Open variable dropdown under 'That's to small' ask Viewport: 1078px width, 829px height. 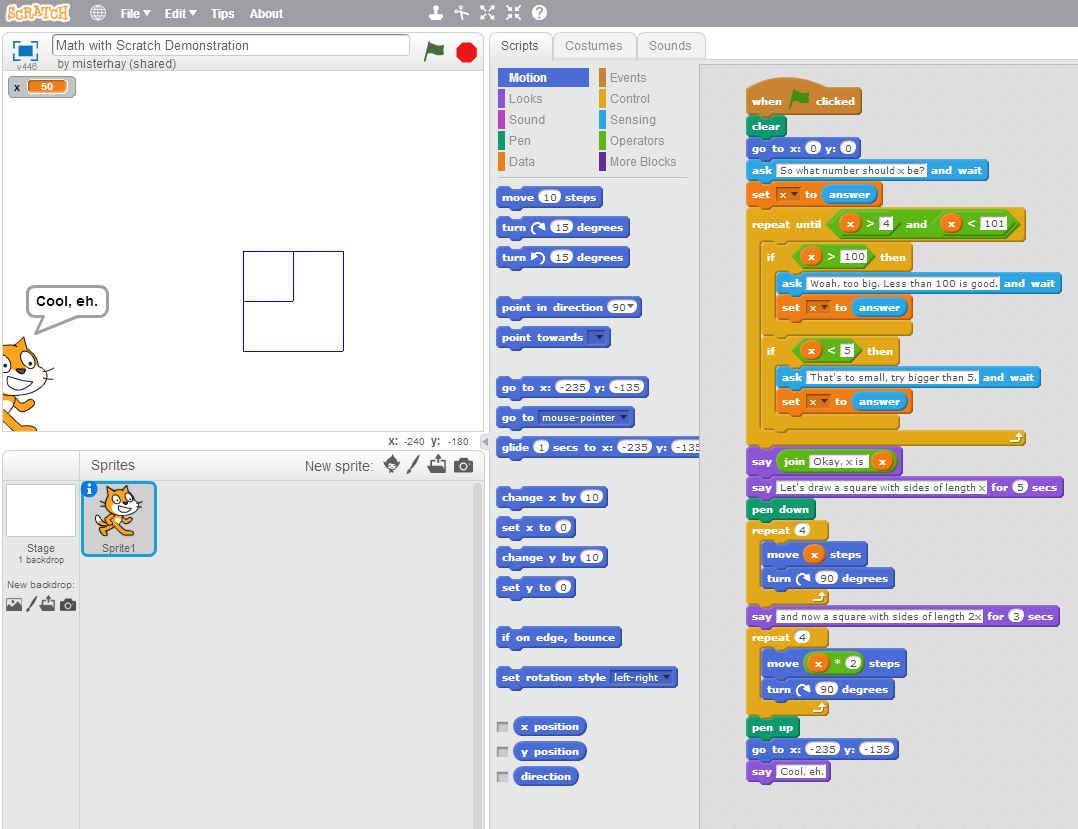824,401
